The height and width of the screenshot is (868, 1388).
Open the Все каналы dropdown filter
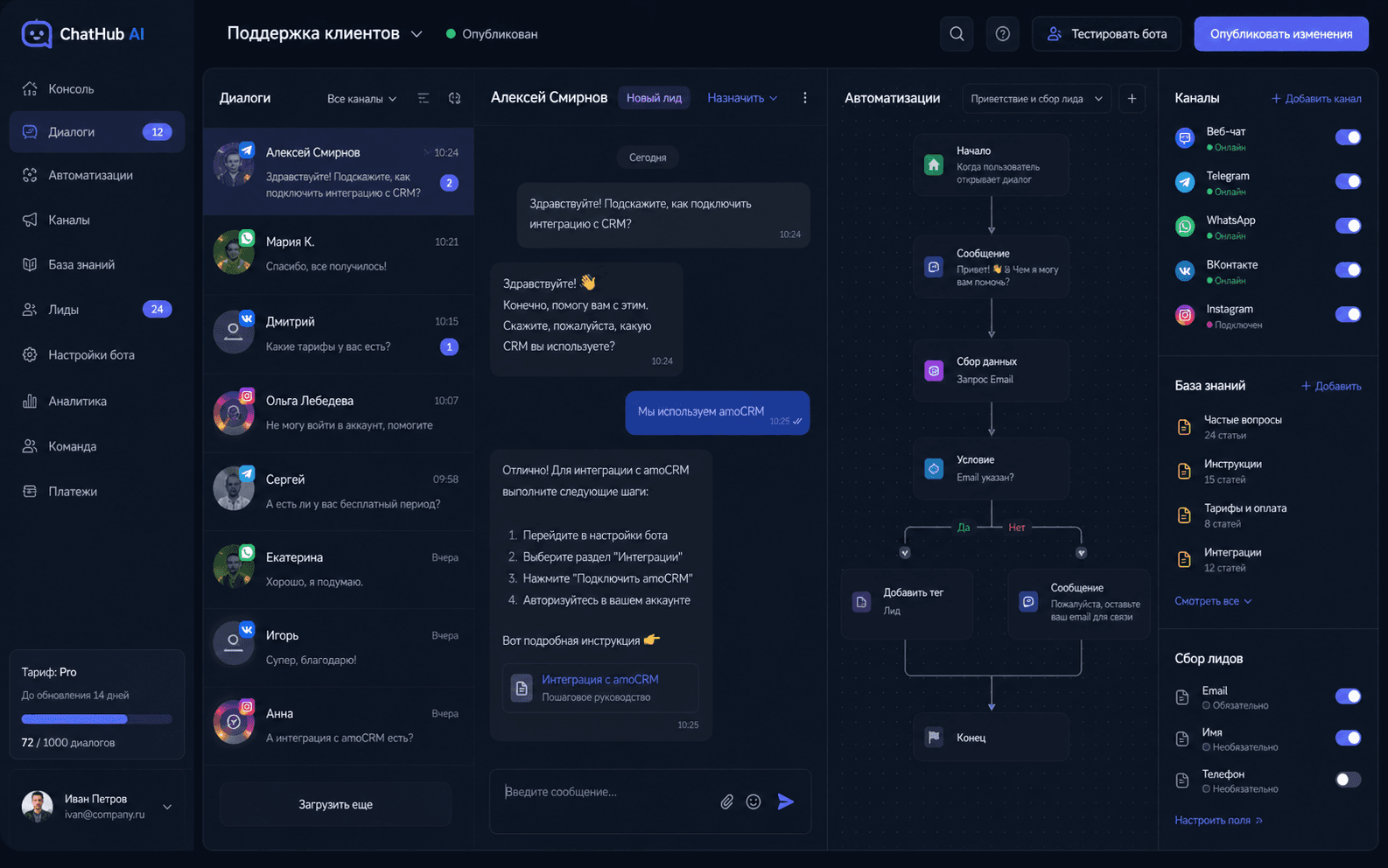coord(361,99)
